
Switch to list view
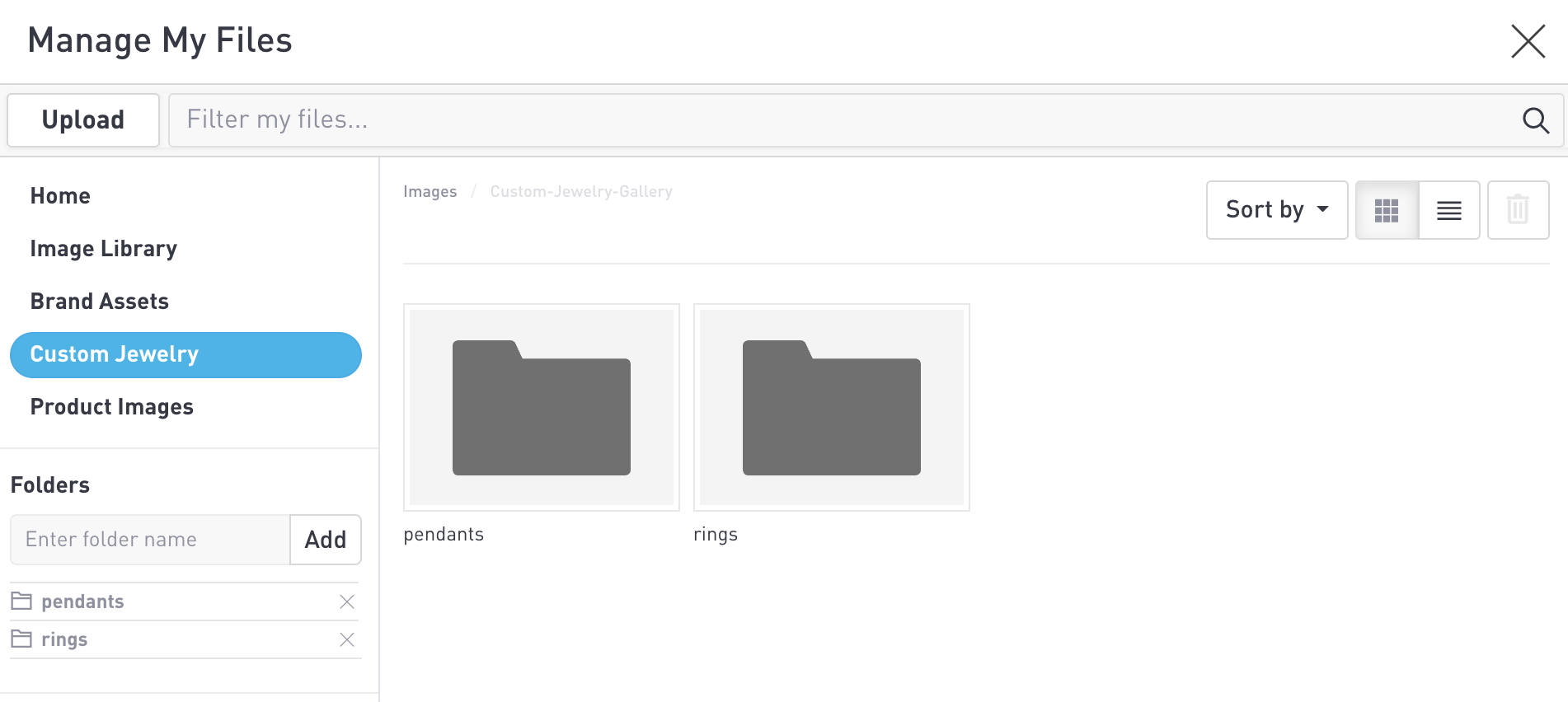(x=1448, y=210)
